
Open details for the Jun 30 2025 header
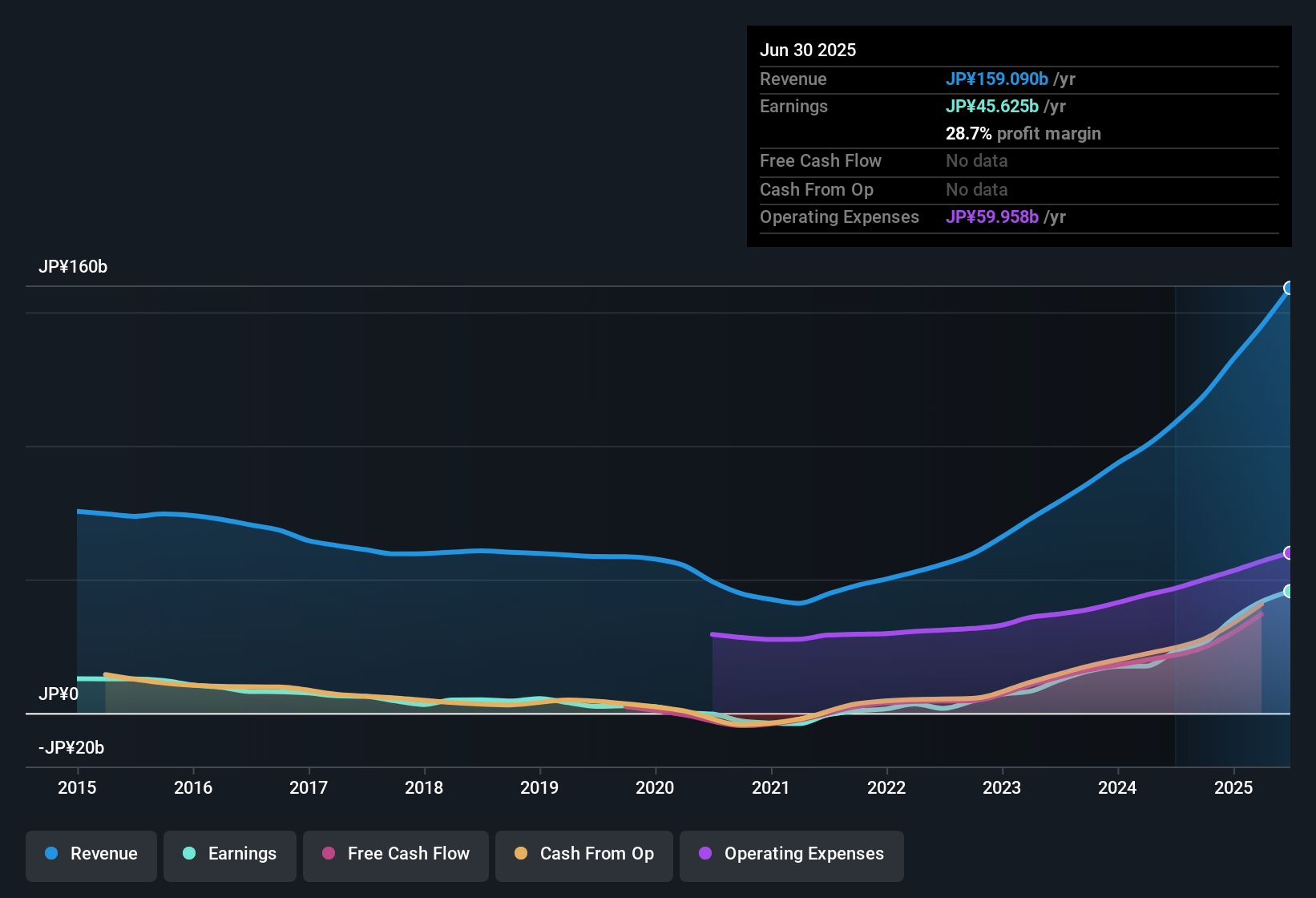pyautogui.click(x=808, y=50)
